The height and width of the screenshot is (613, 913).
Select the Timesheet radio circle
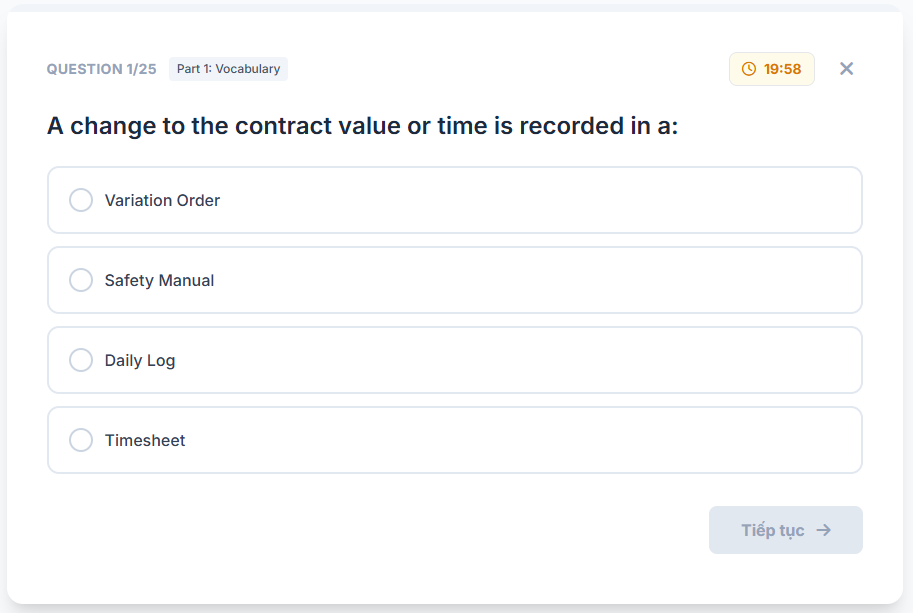(x=81, y=440)
